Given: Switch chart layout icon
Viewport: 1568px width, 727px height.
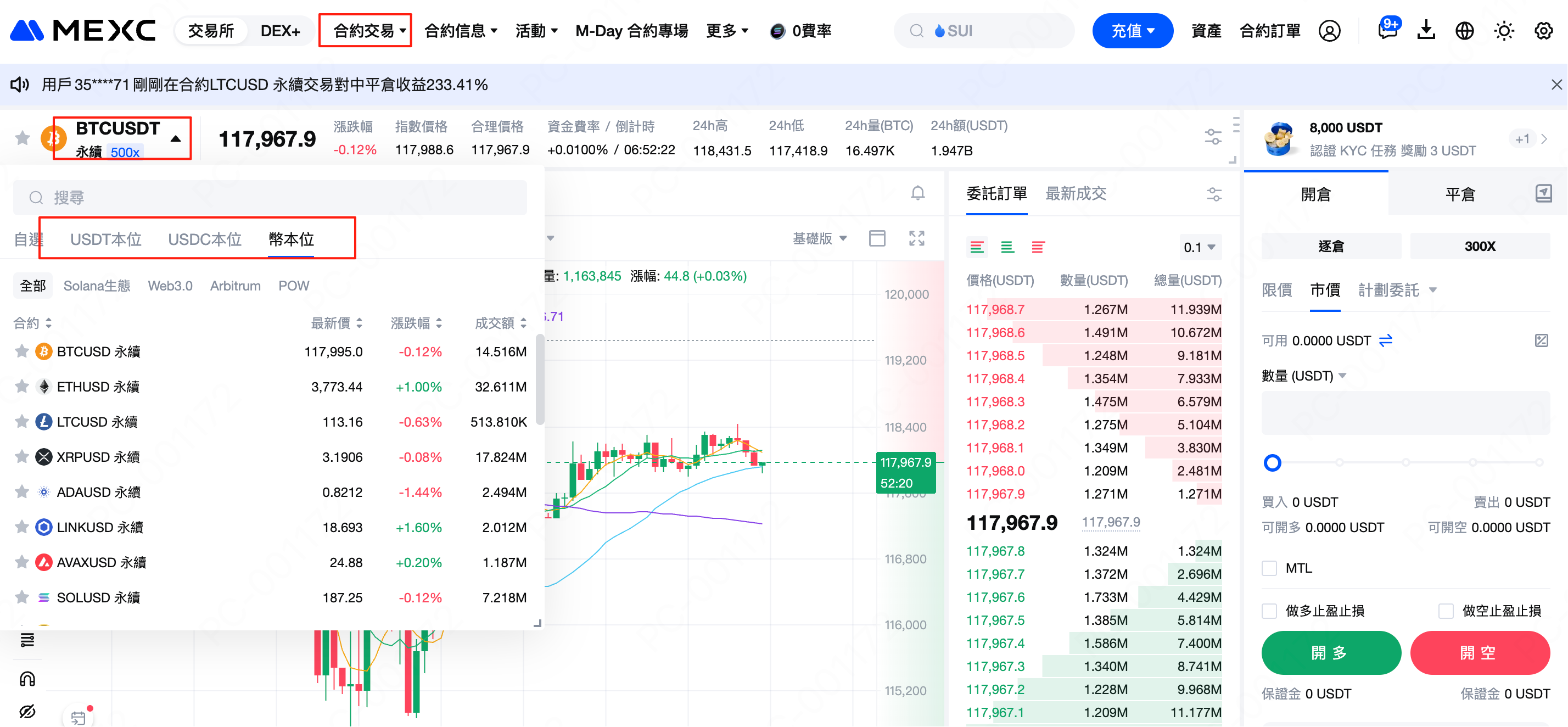Looking at the screenshot, I should (x=877, y=238).
